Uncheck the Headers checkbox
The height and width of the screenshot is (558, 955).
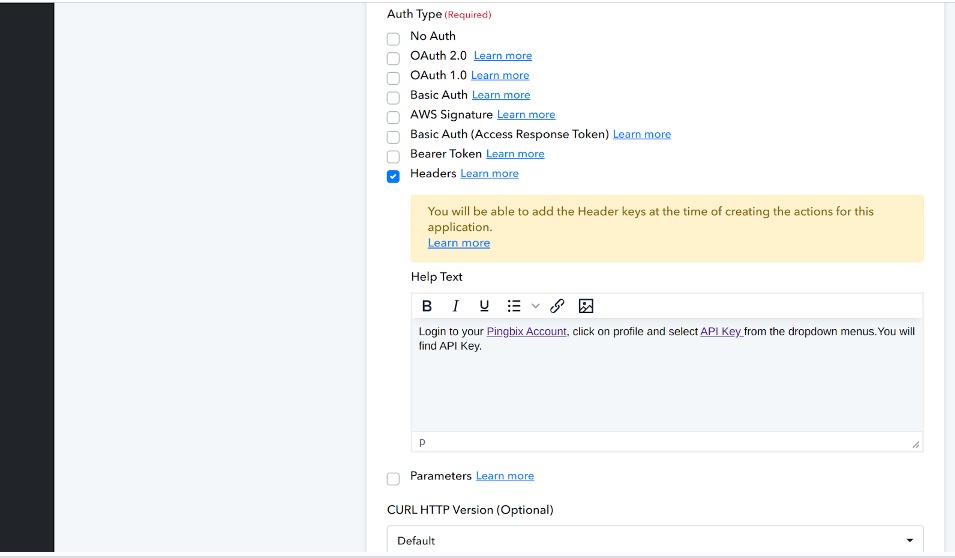pos(393,176)
